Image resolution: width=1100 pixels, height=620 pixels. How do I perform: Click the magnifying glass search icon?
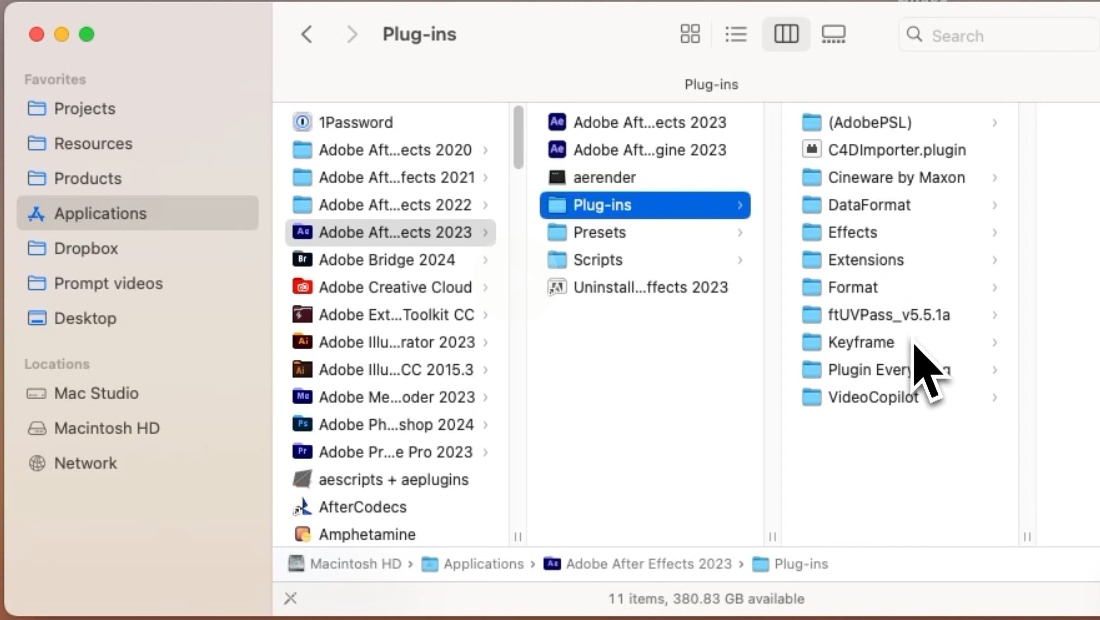tap(914, 35)
